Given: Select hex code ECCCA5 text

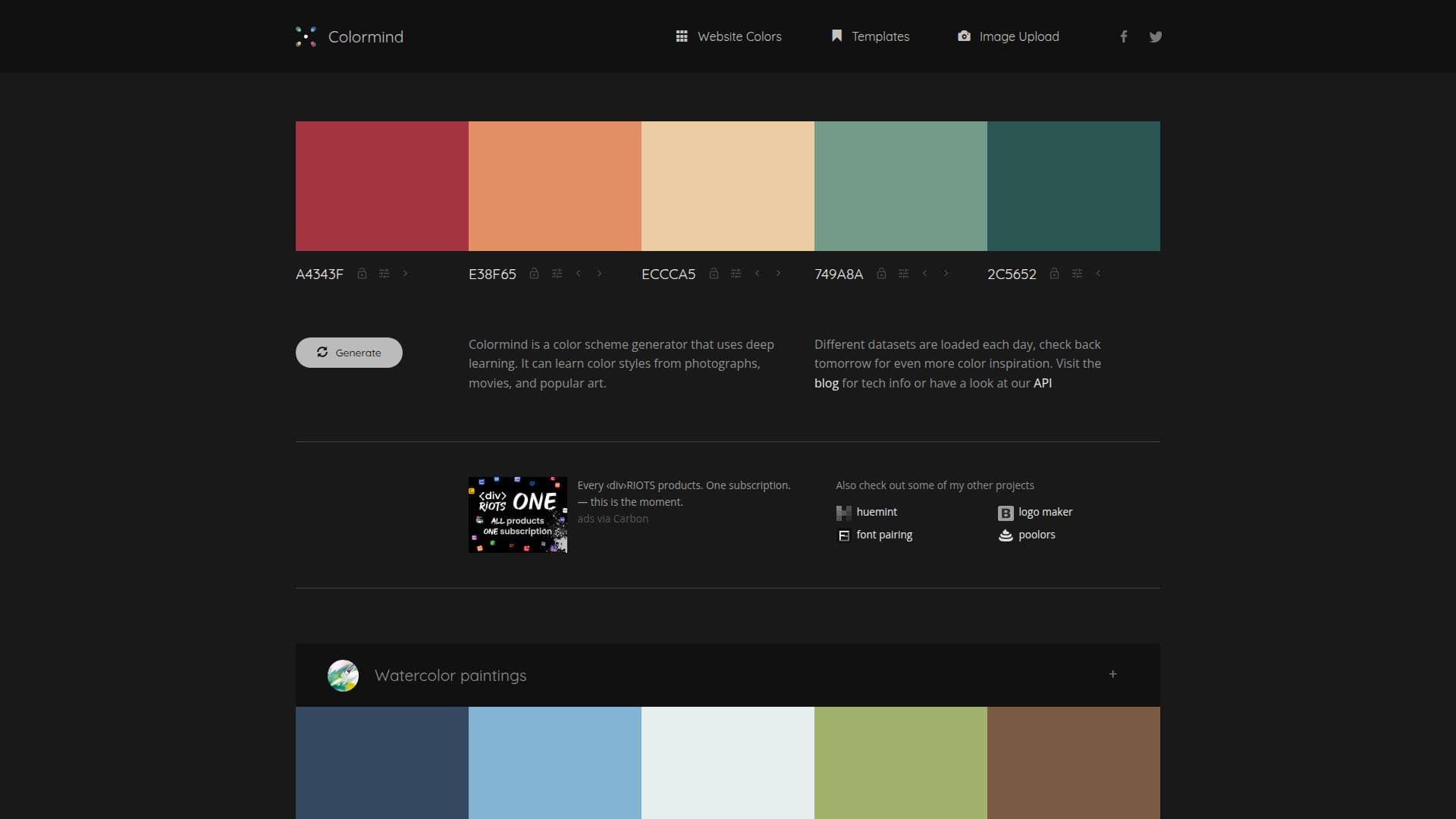Looking at the screenshot, I should pos(668,275).
